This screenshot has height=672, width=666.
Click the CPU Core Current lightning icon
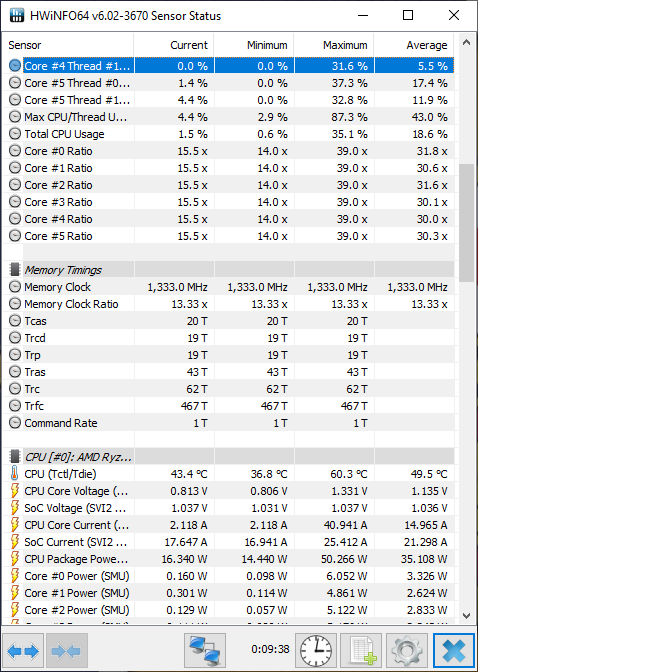(15, 525)
